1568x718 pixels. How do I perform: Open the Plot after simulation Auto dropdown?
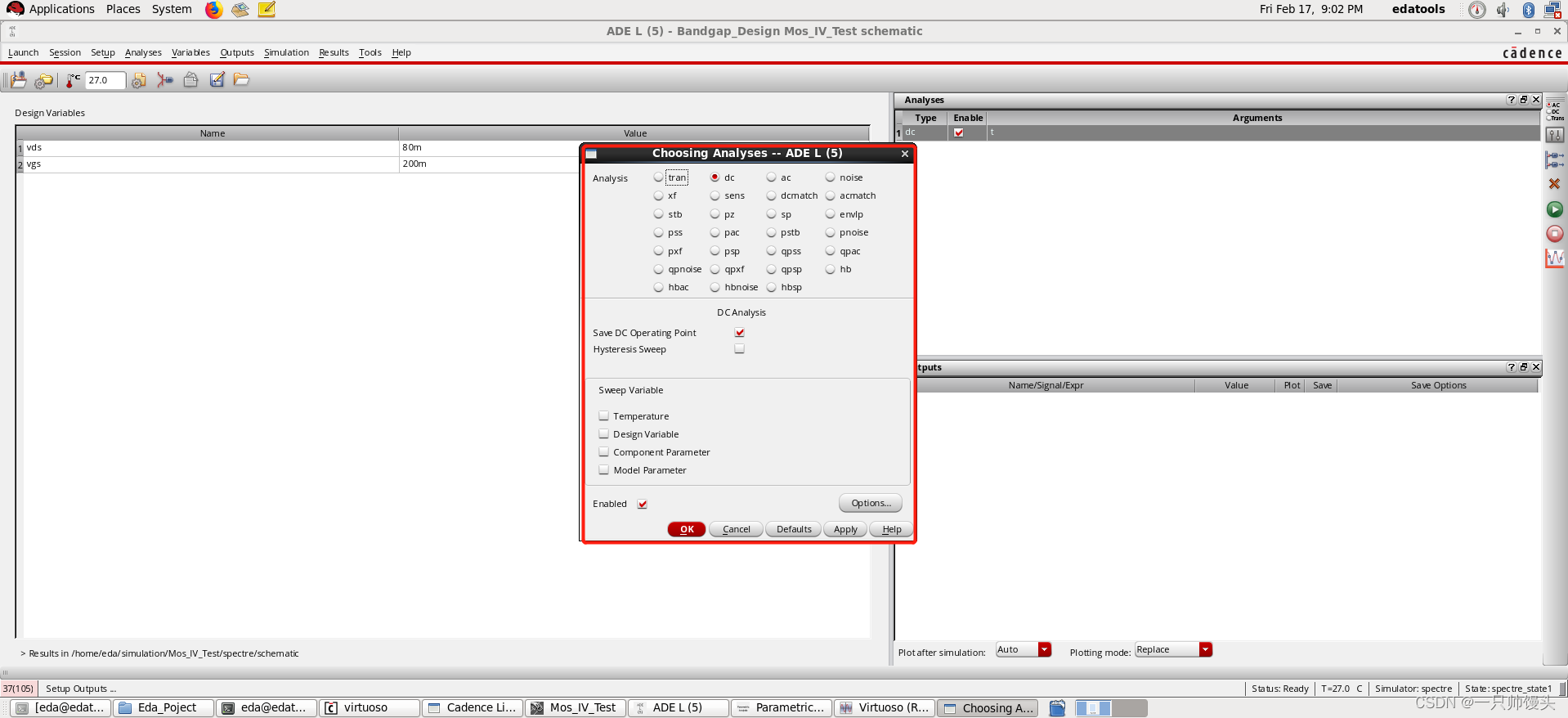[1023, 650]
